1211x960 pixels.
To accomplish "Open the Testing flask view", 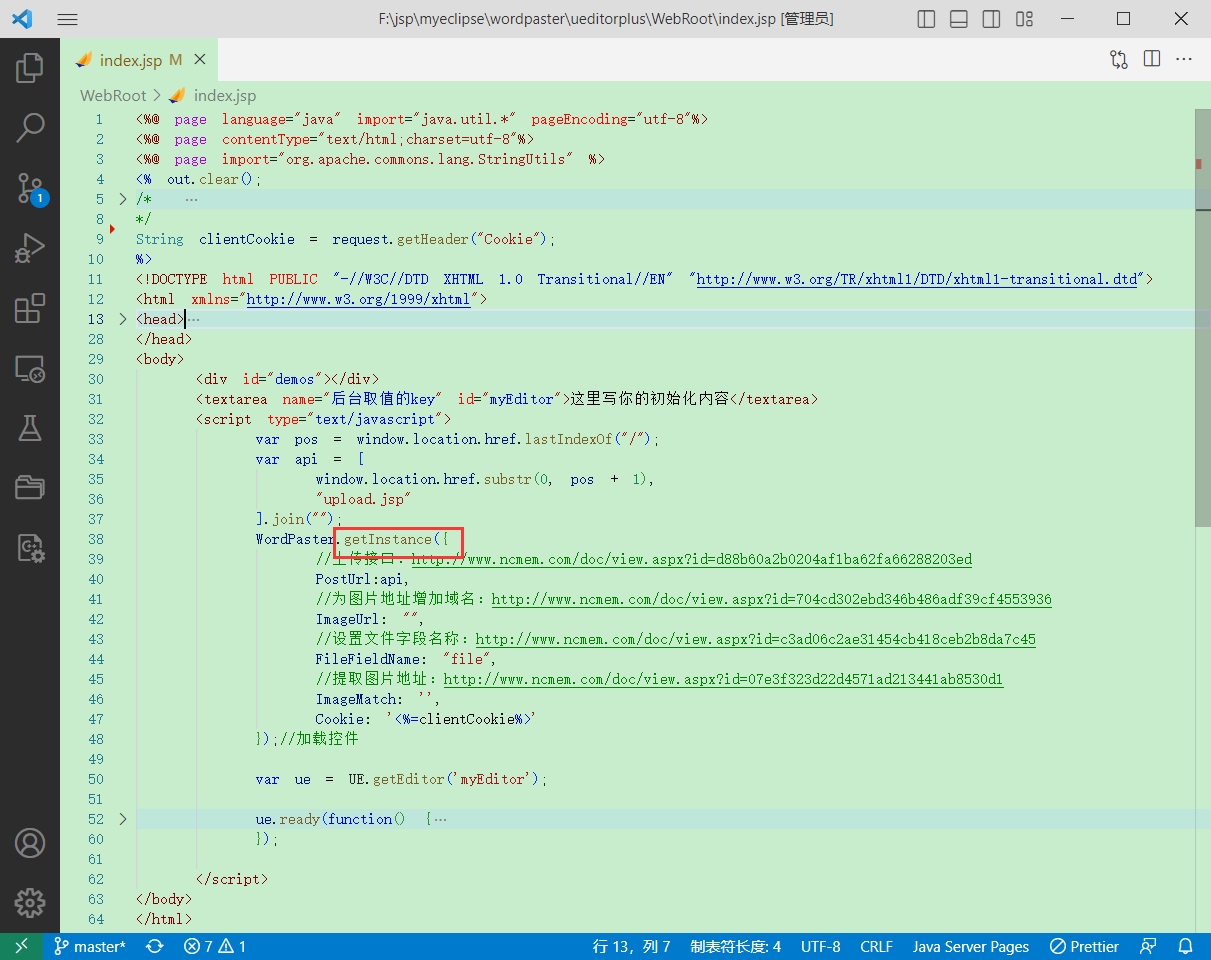I will pos(30,428).
